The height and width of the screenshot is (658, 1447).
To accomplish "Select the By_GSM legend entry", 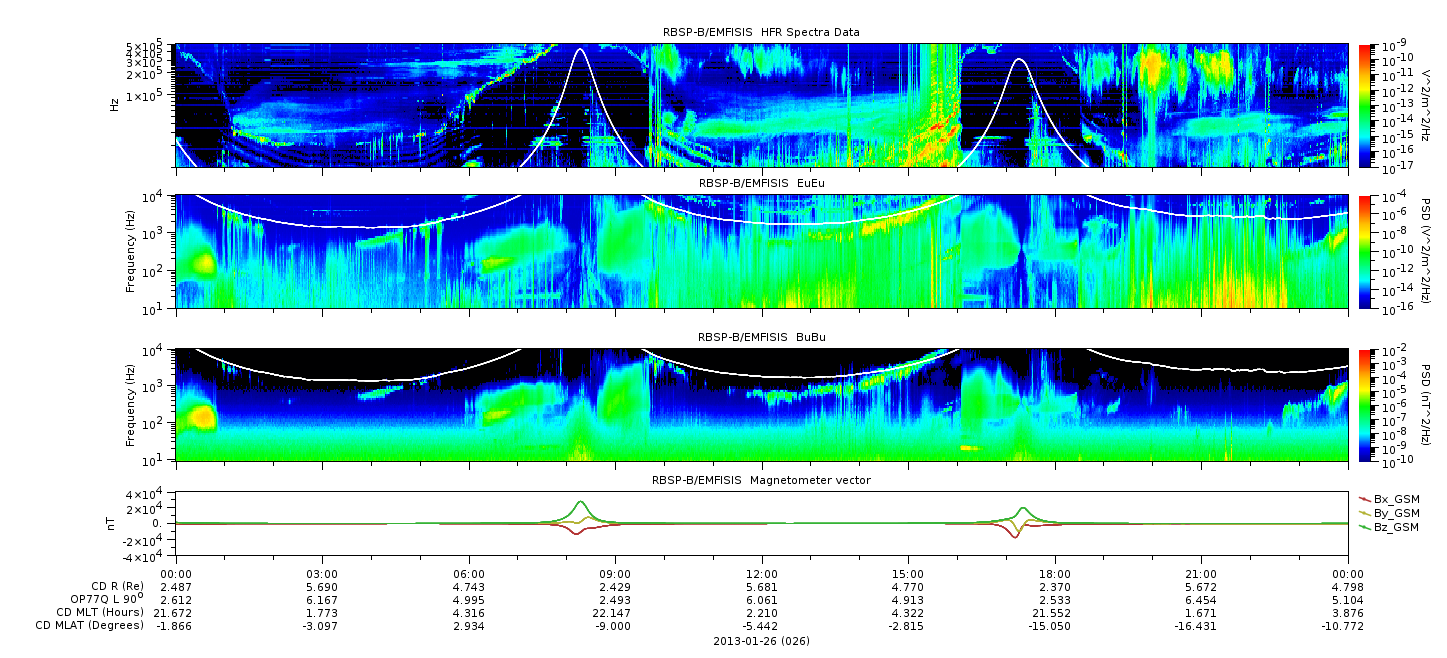I will click(x=1388, y=513).
